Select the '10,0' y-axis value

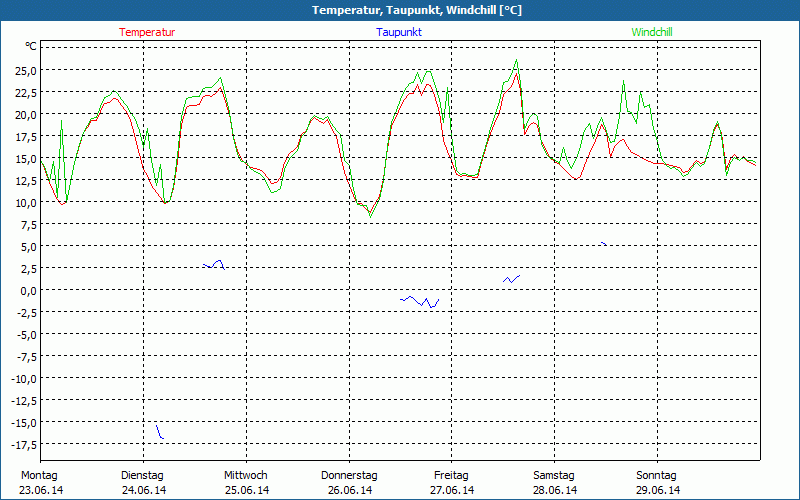[26, 203]
